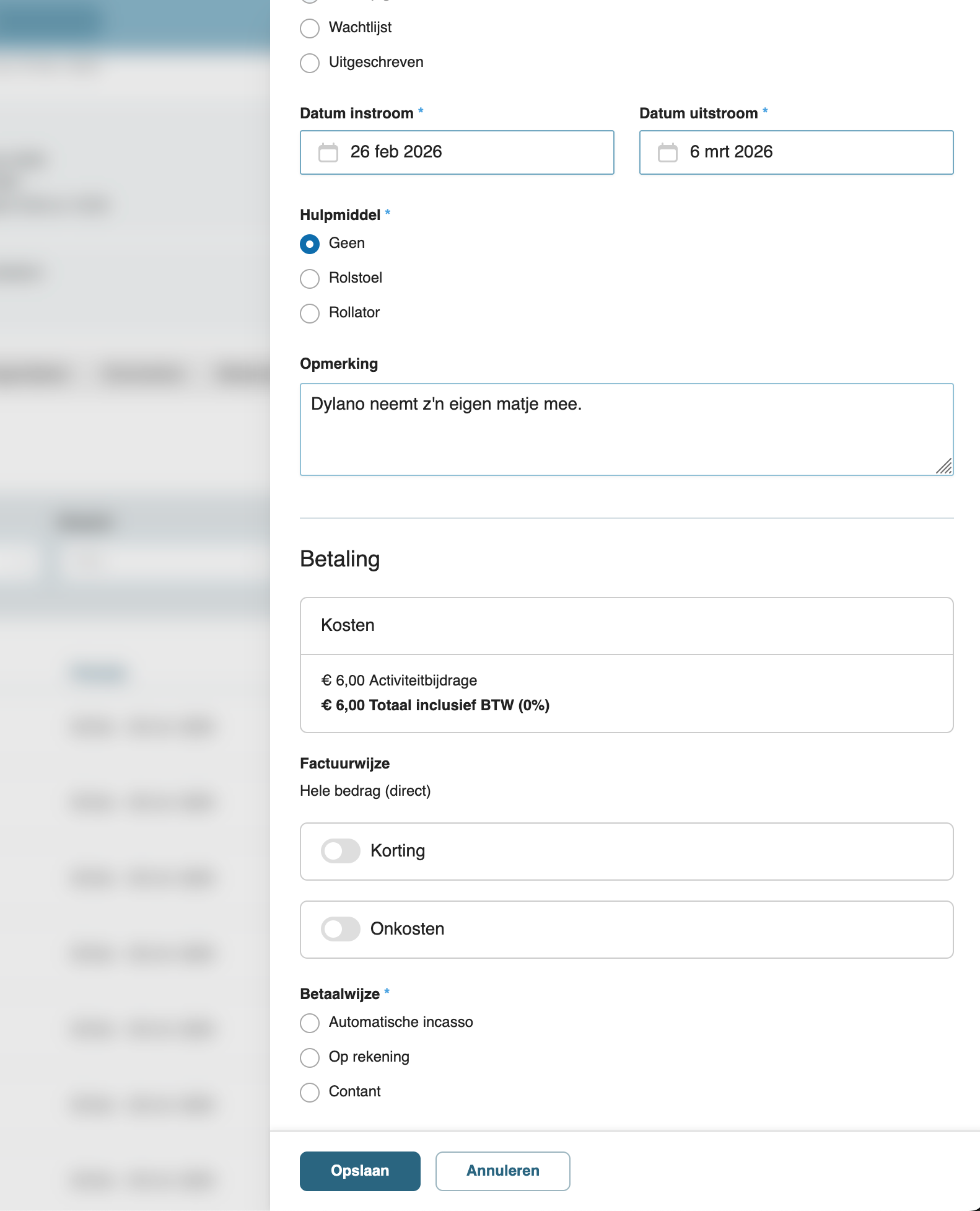Select Op rekening as betaalwijze
The image size is (980, 1211).
(x=310, y=1057)
